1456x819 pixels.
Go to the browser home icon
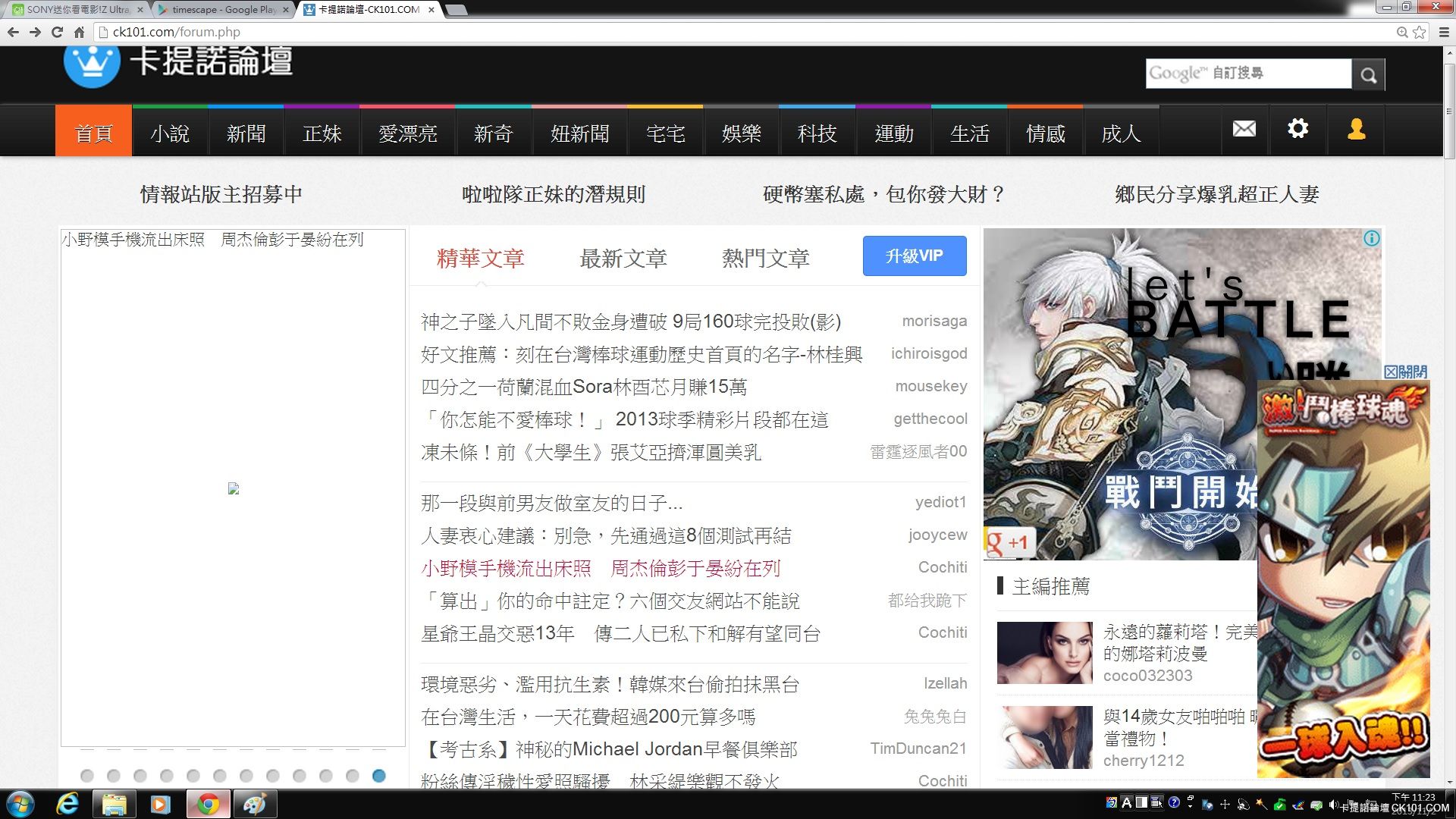[x=79, y=32]
